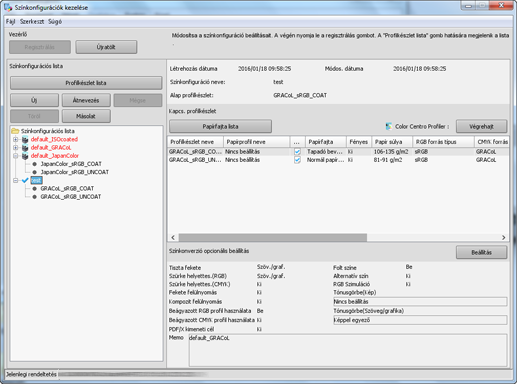Open the Szerkeszt menu
The image size is (517, 384).
(x=32, y=22)
